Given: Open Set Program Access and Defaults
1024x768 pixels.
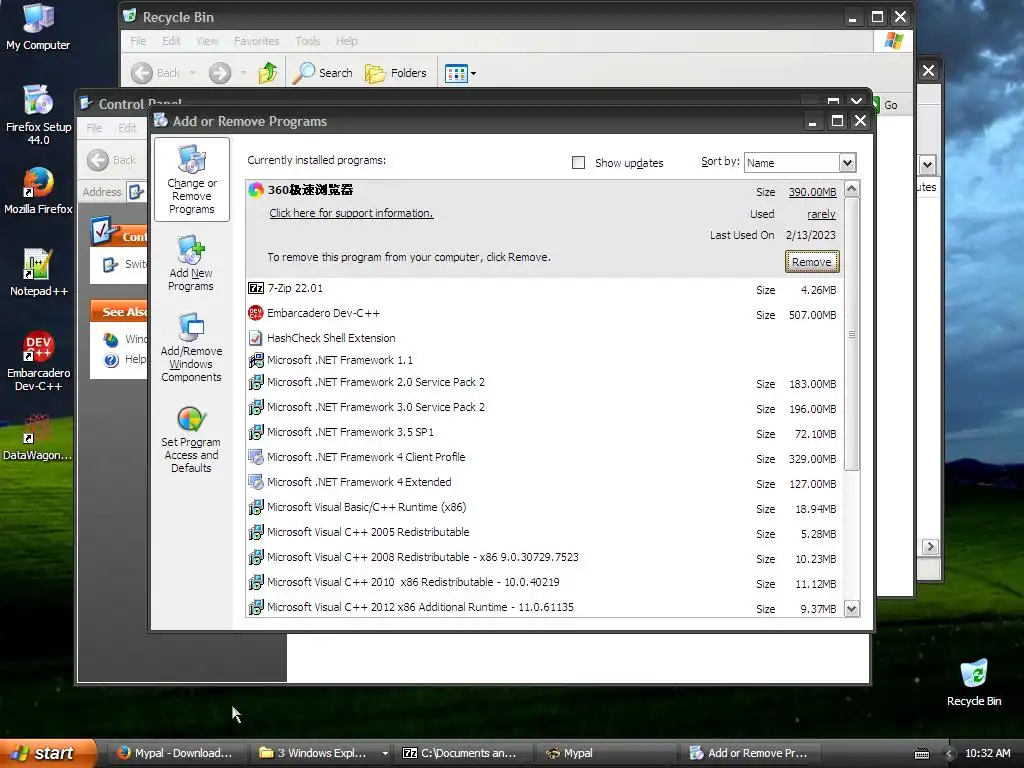Looking at the screenshot, I should tap(191, 439).
